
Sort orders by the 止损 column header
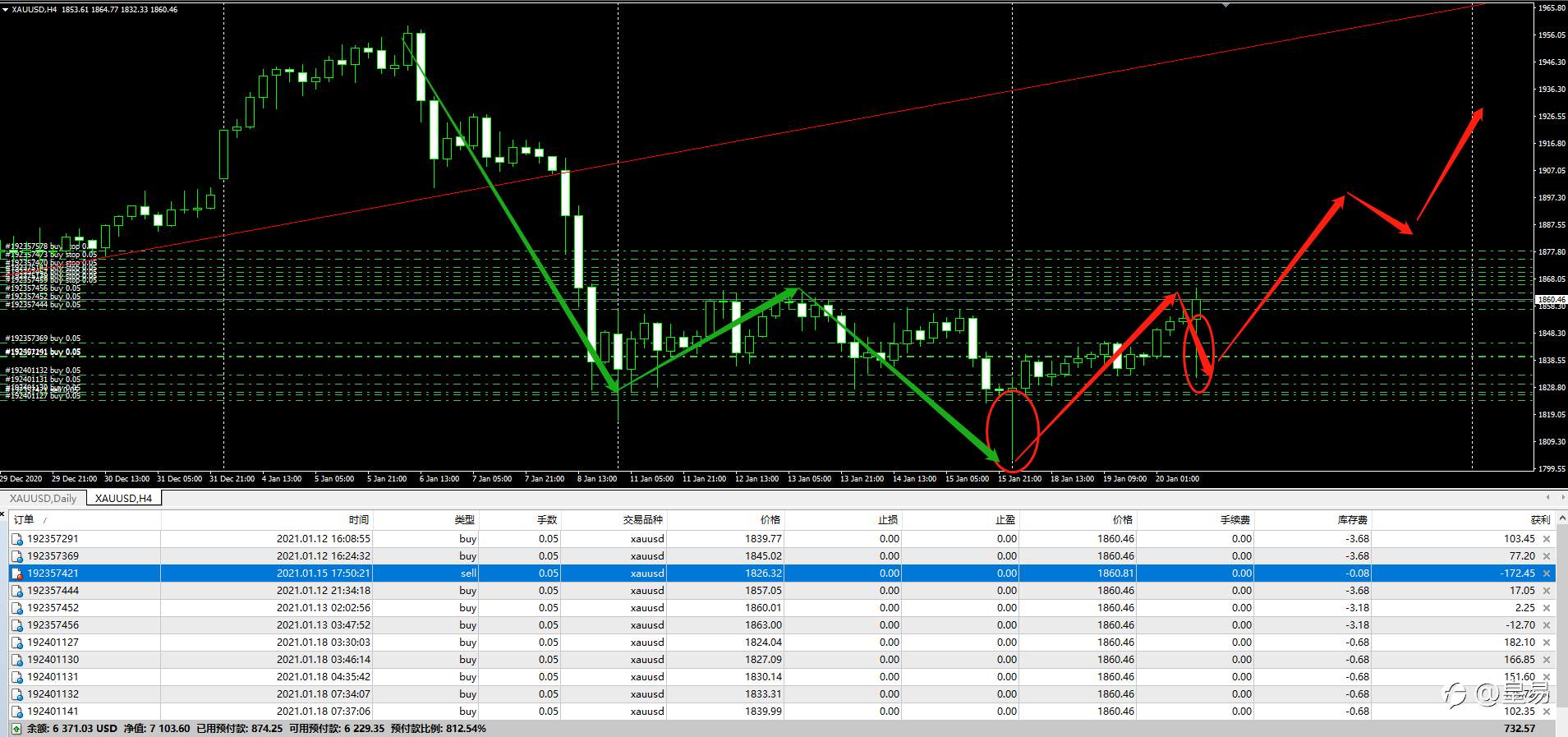pos(843,519)
